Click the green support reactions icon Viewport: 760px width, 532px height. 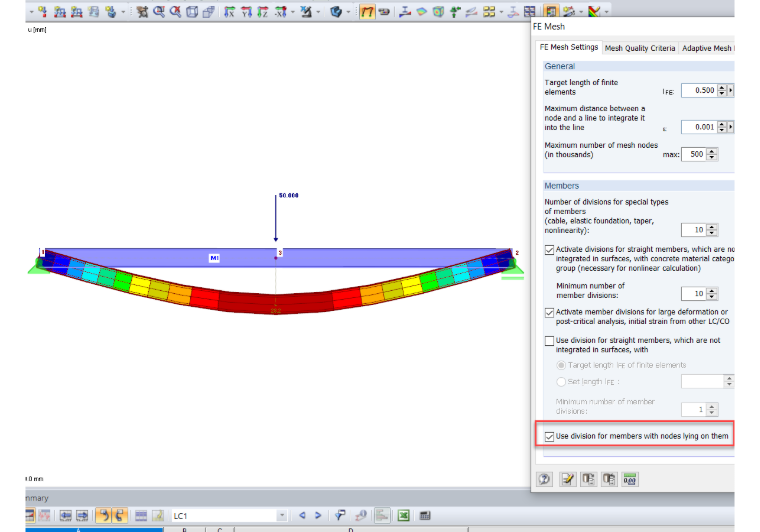click(455, 11)
